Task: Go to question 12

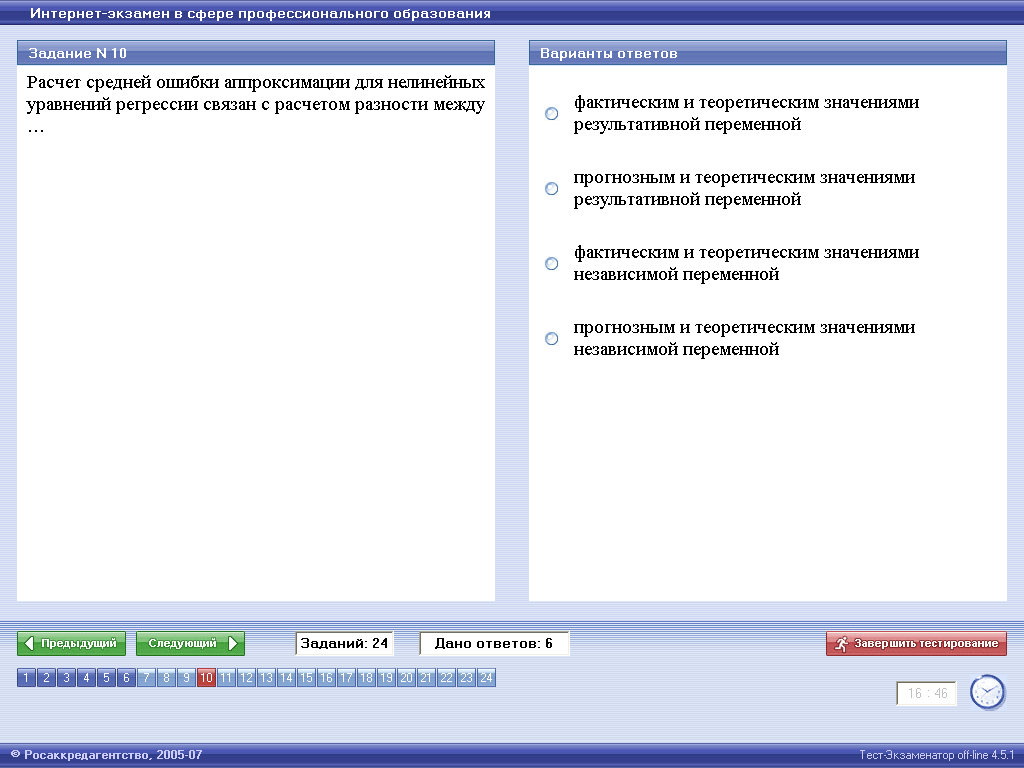Action: (246, 678)
